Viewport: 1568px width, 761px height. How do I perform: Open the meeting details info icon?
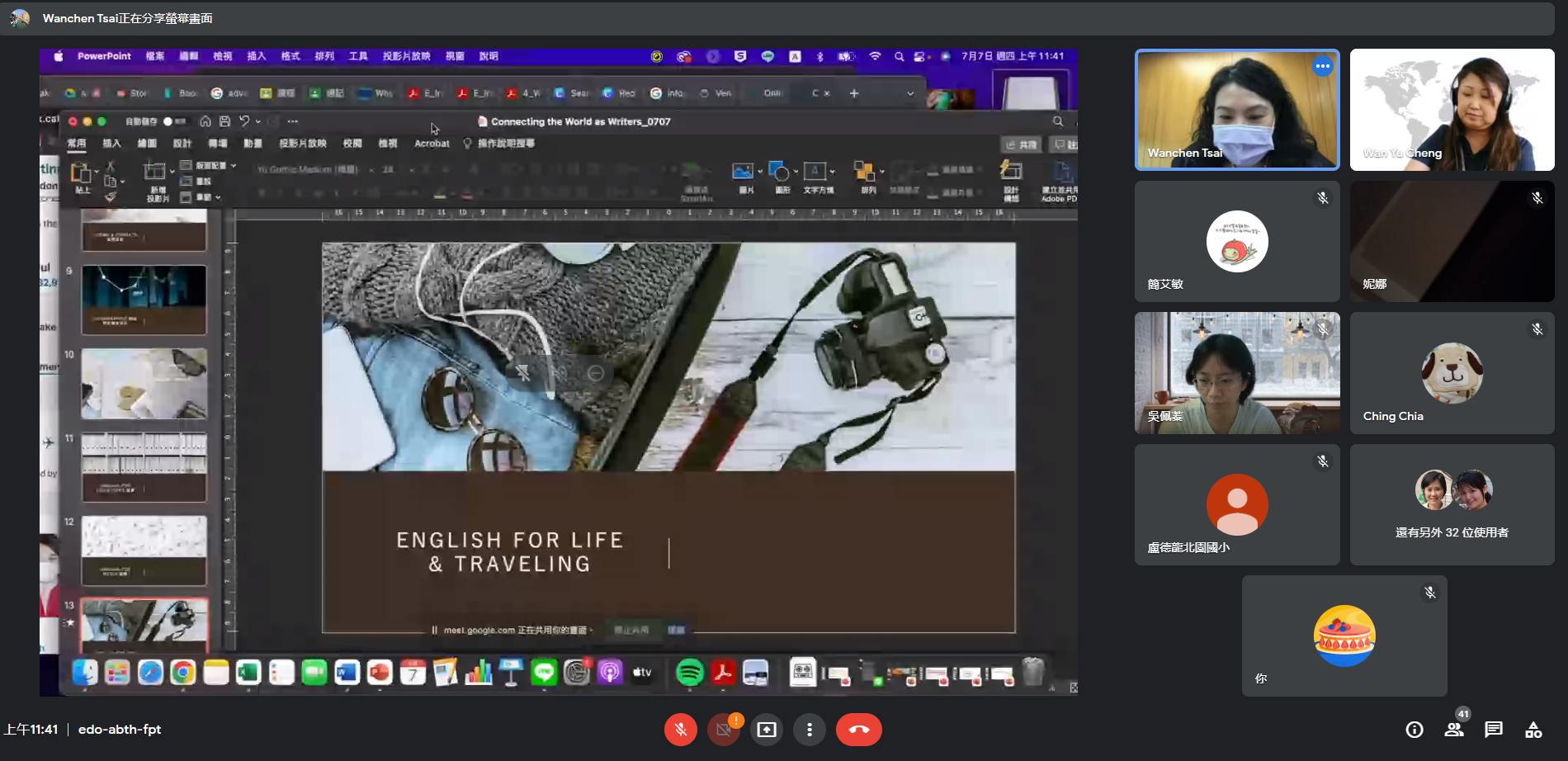click(1415, 730)
